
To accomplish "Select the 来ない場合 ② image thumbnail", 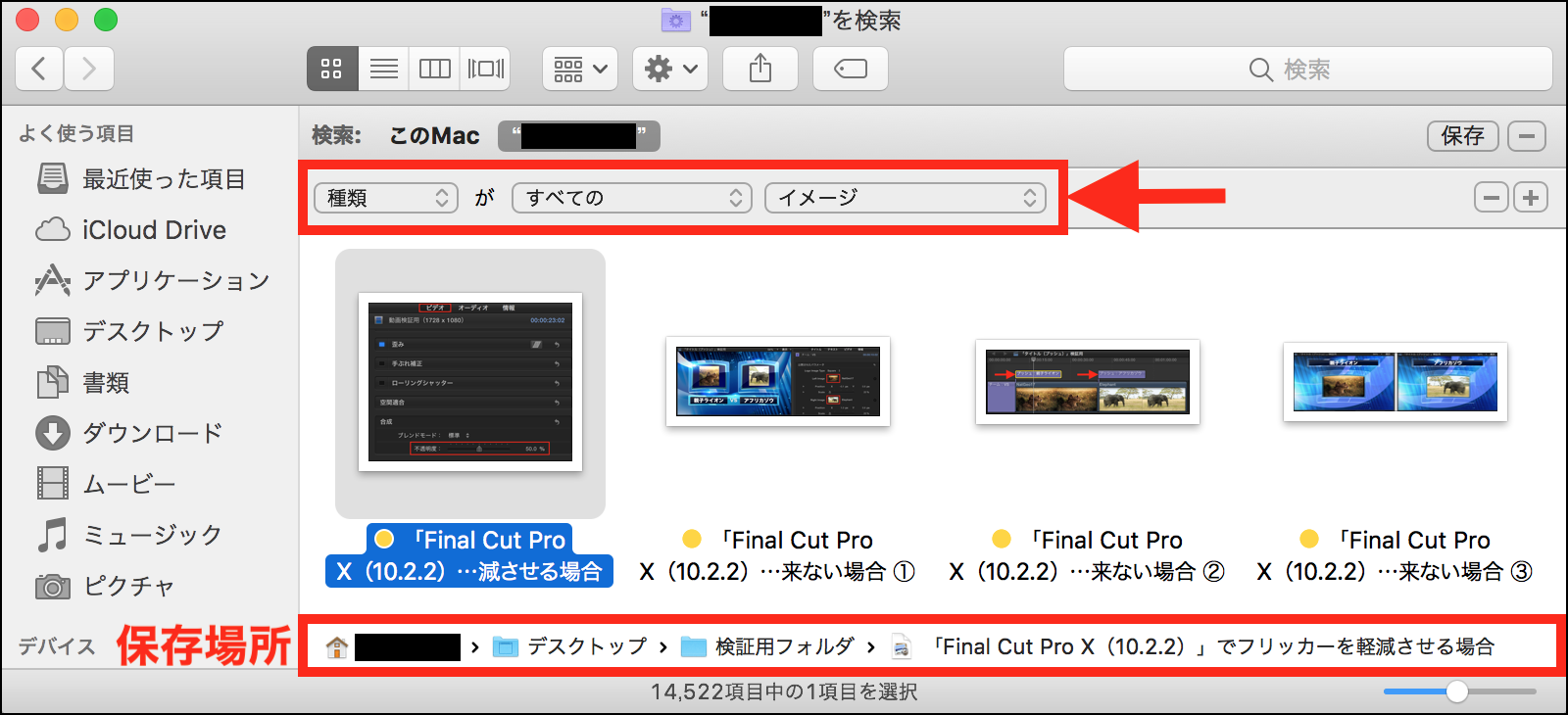I will click(1088, 381).
